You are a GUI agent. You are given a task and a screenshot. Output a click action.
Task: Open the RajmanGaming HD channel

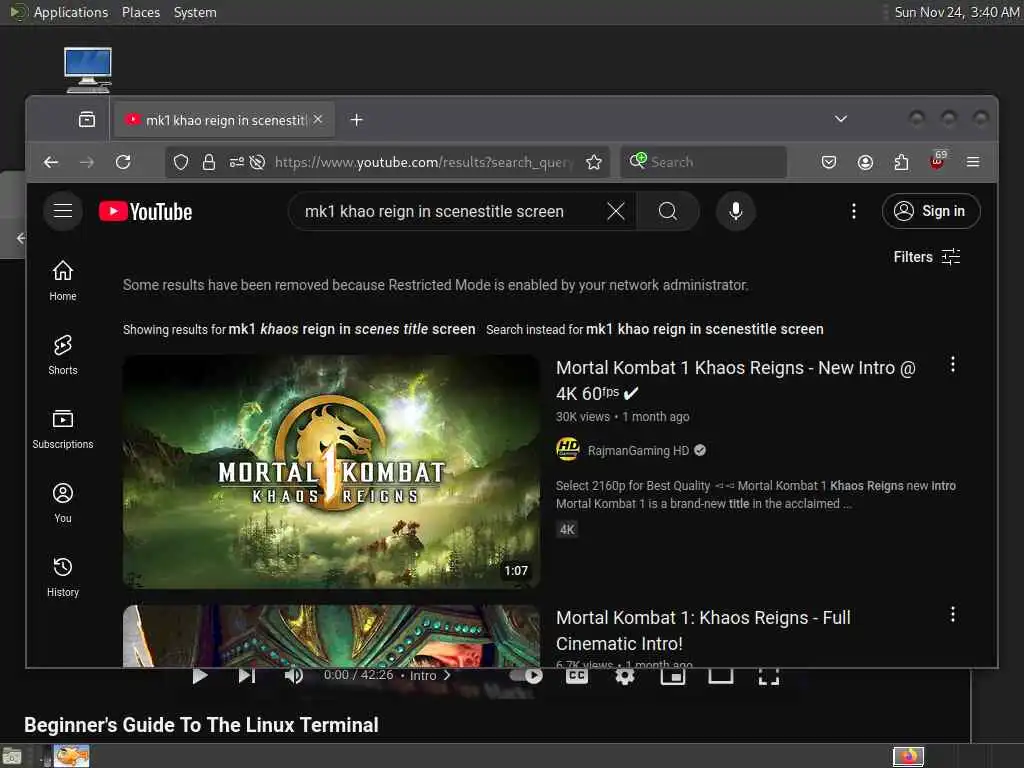[638, 451]
